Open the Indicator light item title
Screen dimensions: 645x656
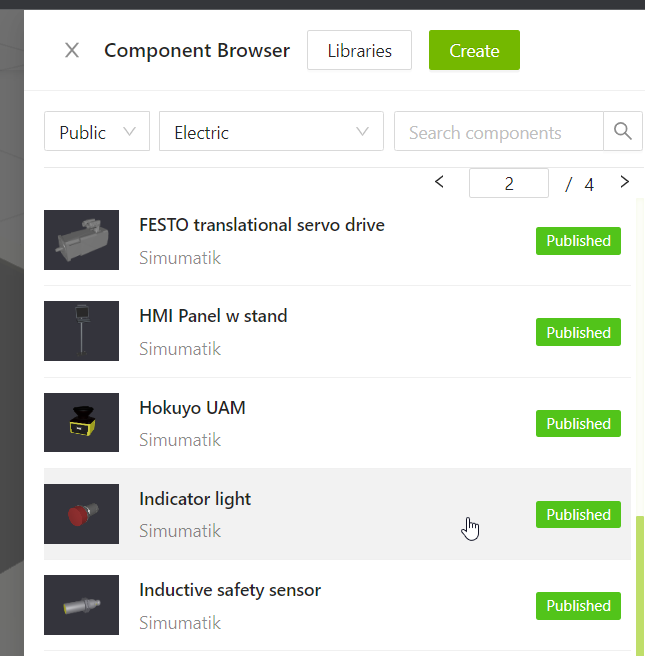click(195, 499)
